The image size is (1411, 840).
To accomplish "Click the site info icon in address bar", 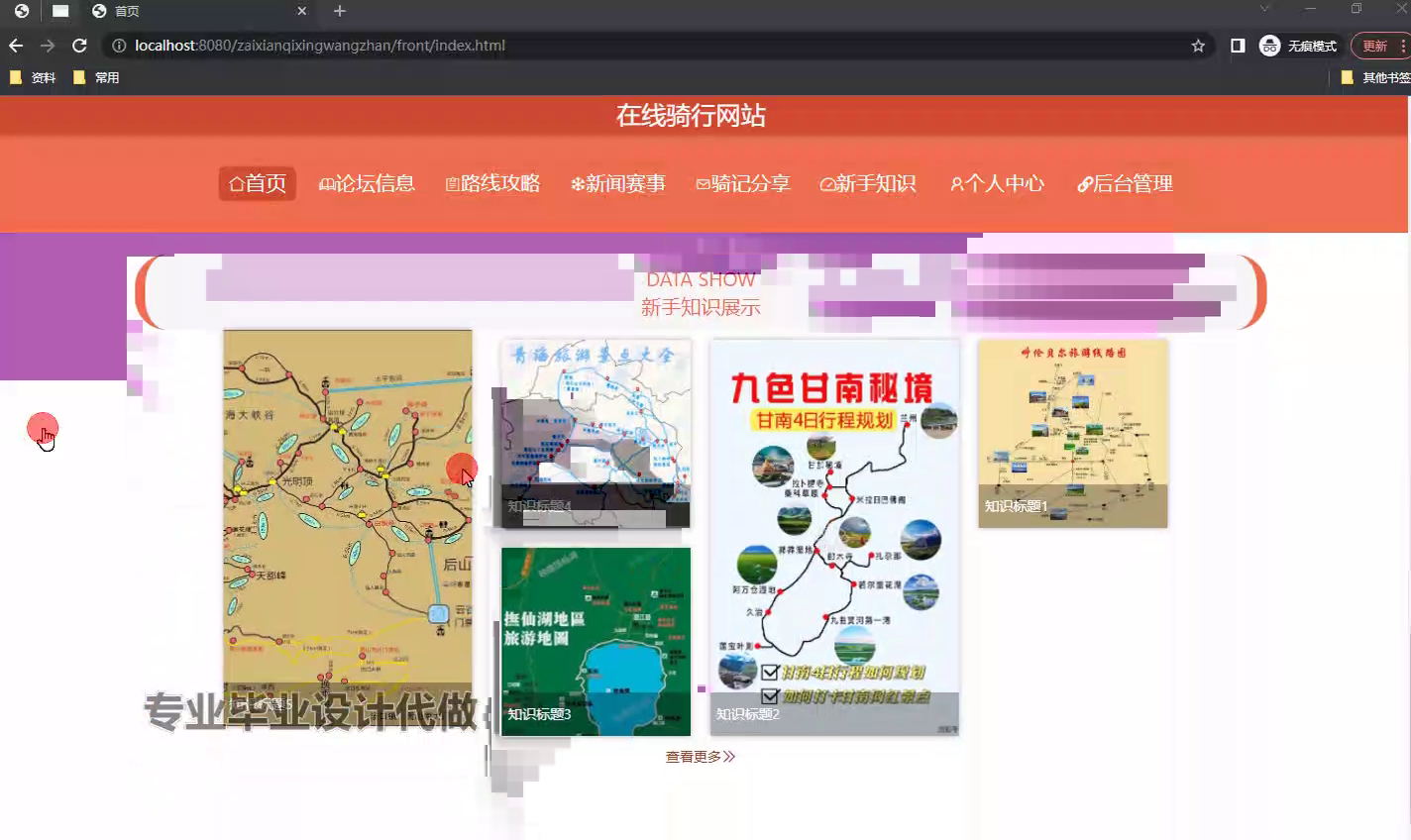I will (119, 46).
